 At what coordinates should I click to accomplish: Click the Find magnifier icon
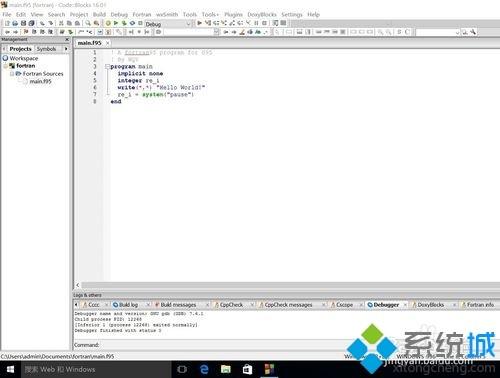pos(88,23)
